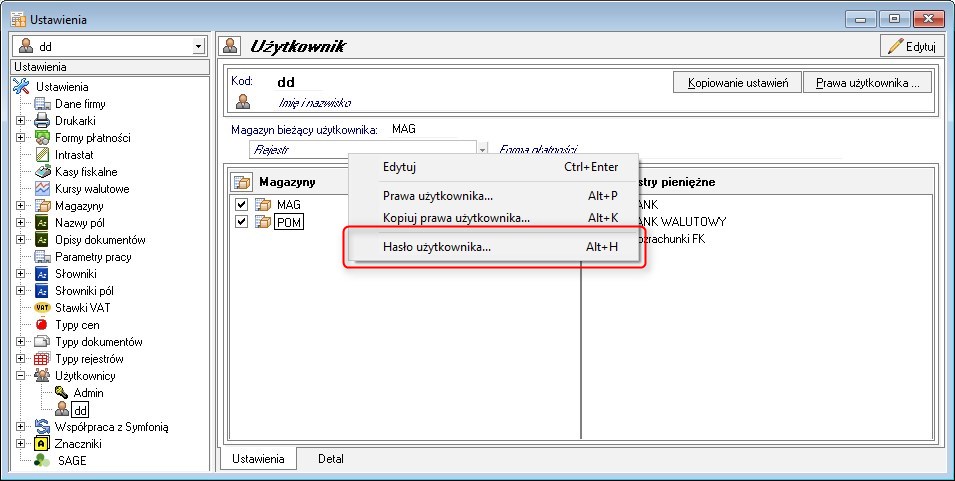Select the Kasy fiskalne tree item
Viewport: 955px width, 481px height.
pos(86,172)
